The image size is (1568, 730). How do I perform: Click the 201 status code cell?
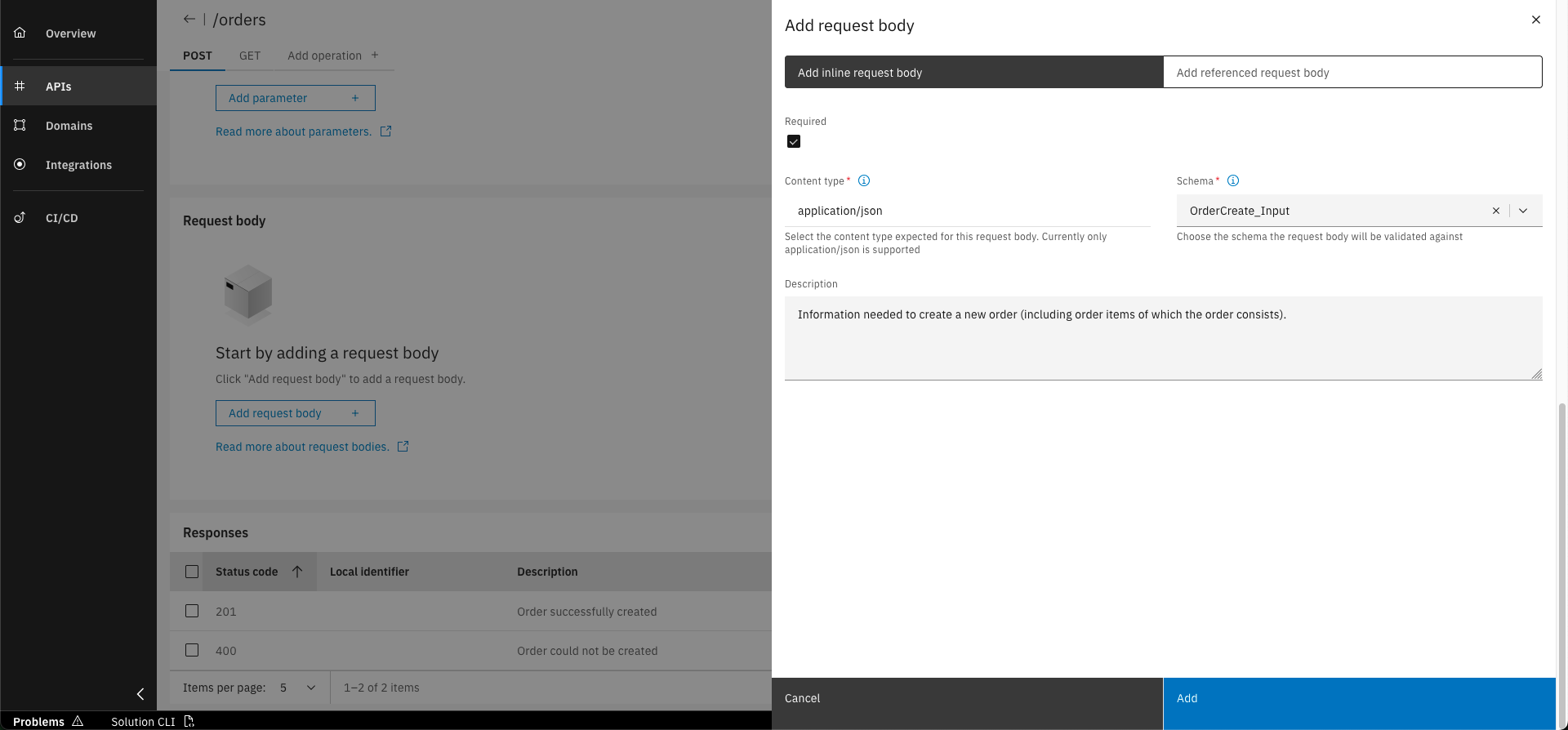[x=226, y=612]
